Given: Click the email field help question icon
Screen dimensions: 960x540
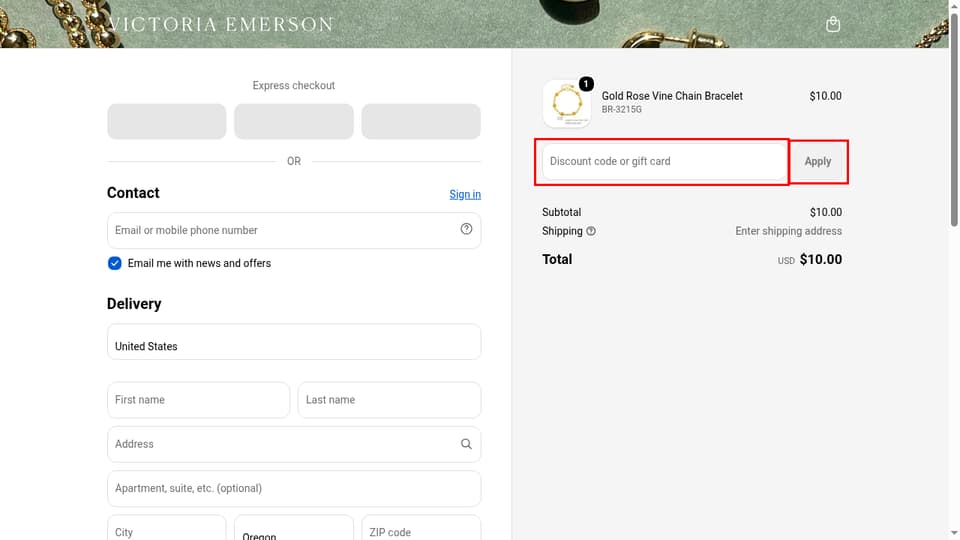Looking at the screenshot, I should point(467,229).
